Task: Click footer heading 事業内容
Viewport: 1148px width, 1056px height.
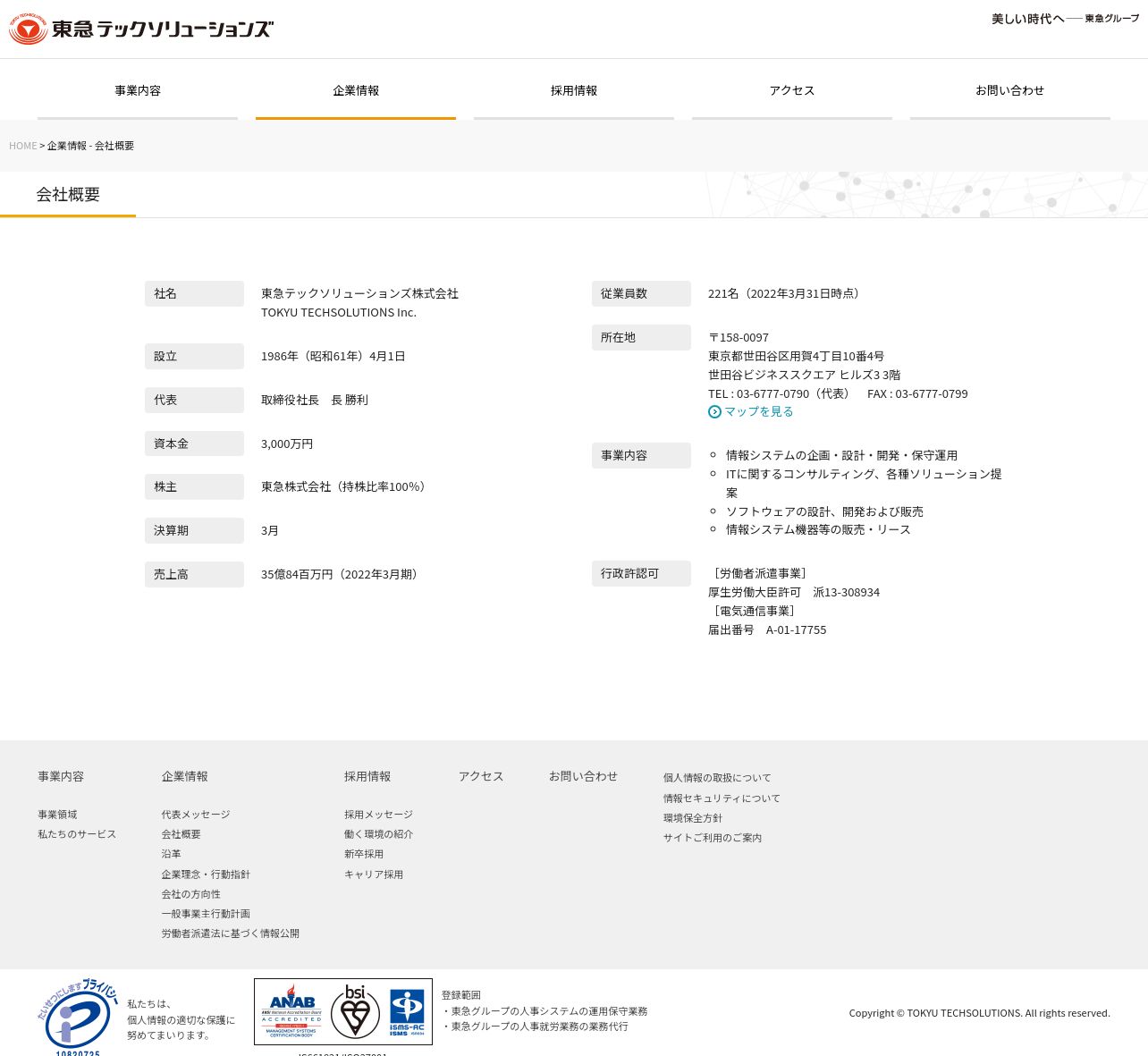Action: [61, 777]
